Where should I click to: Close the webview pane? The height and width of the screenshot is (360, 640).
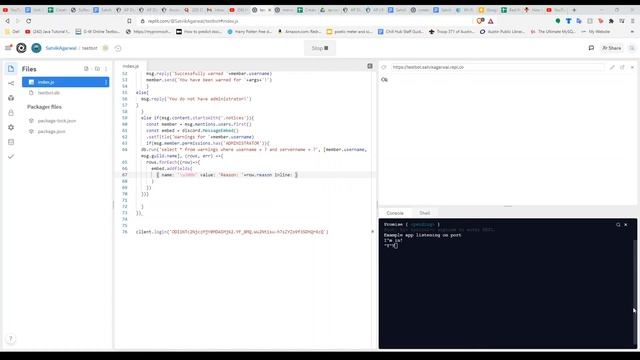click(632, 67)
